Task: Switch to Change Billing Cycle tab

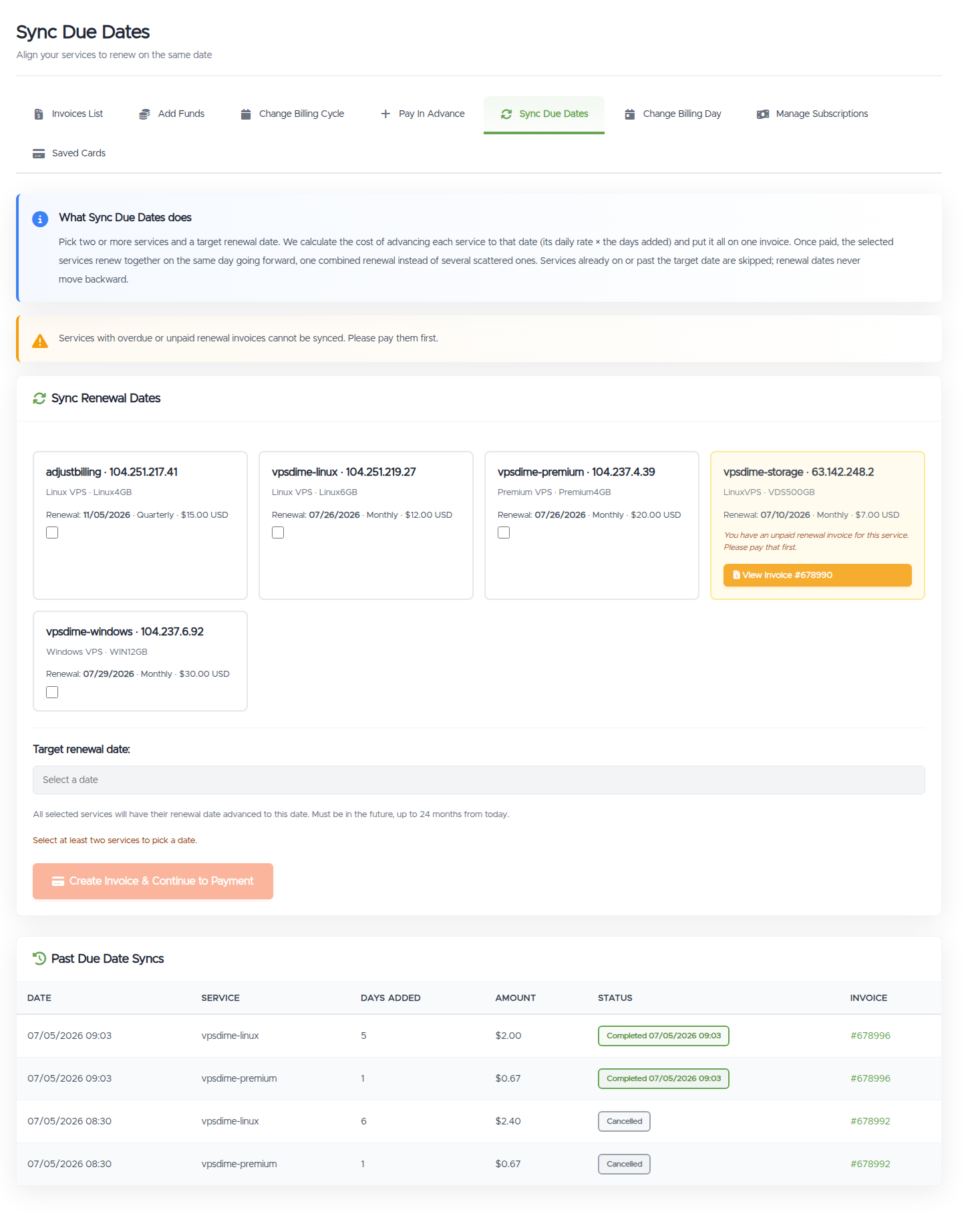Action: pos(293,114)
